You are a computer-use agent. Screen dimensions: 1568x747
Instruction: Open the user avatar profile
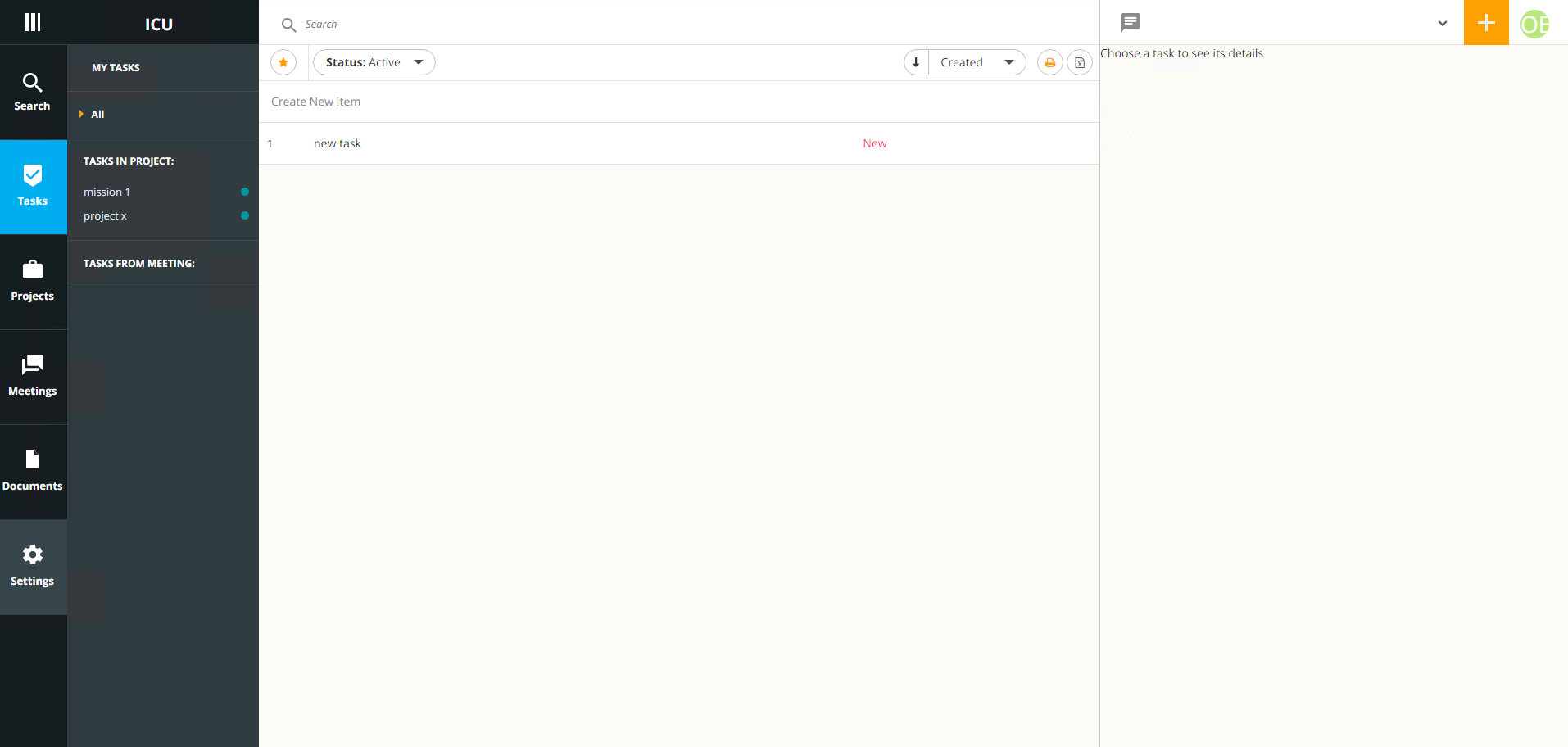pos(1534,24)
